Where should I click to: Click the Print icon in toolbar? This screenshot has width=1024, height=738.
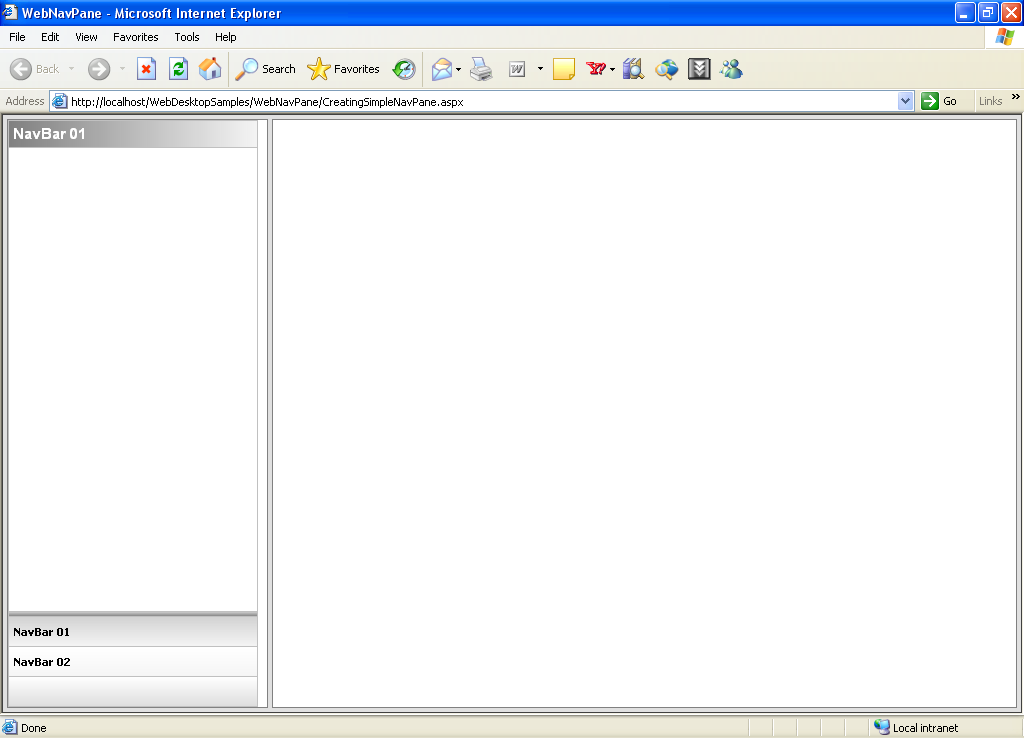tap(481, 69)
